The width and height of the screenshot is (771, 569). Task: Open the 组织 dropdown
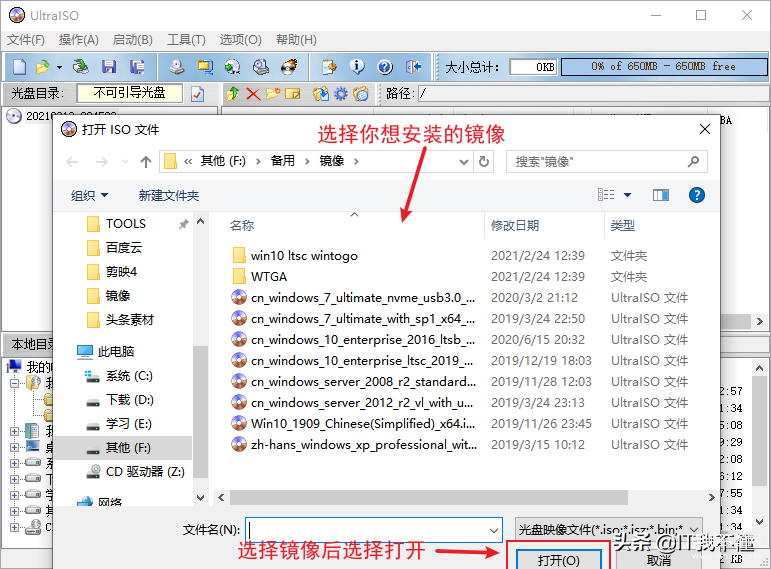click(x=89, y=195)
